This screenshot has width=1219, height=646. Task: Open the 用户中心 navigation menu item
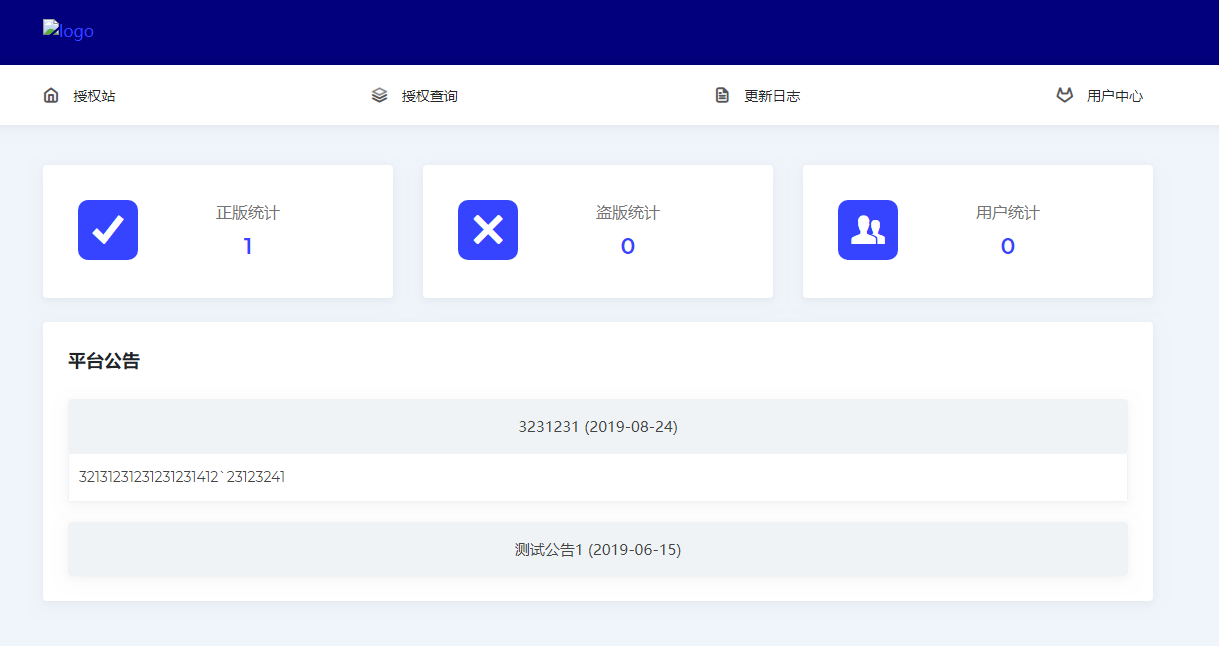[1114, 95]
